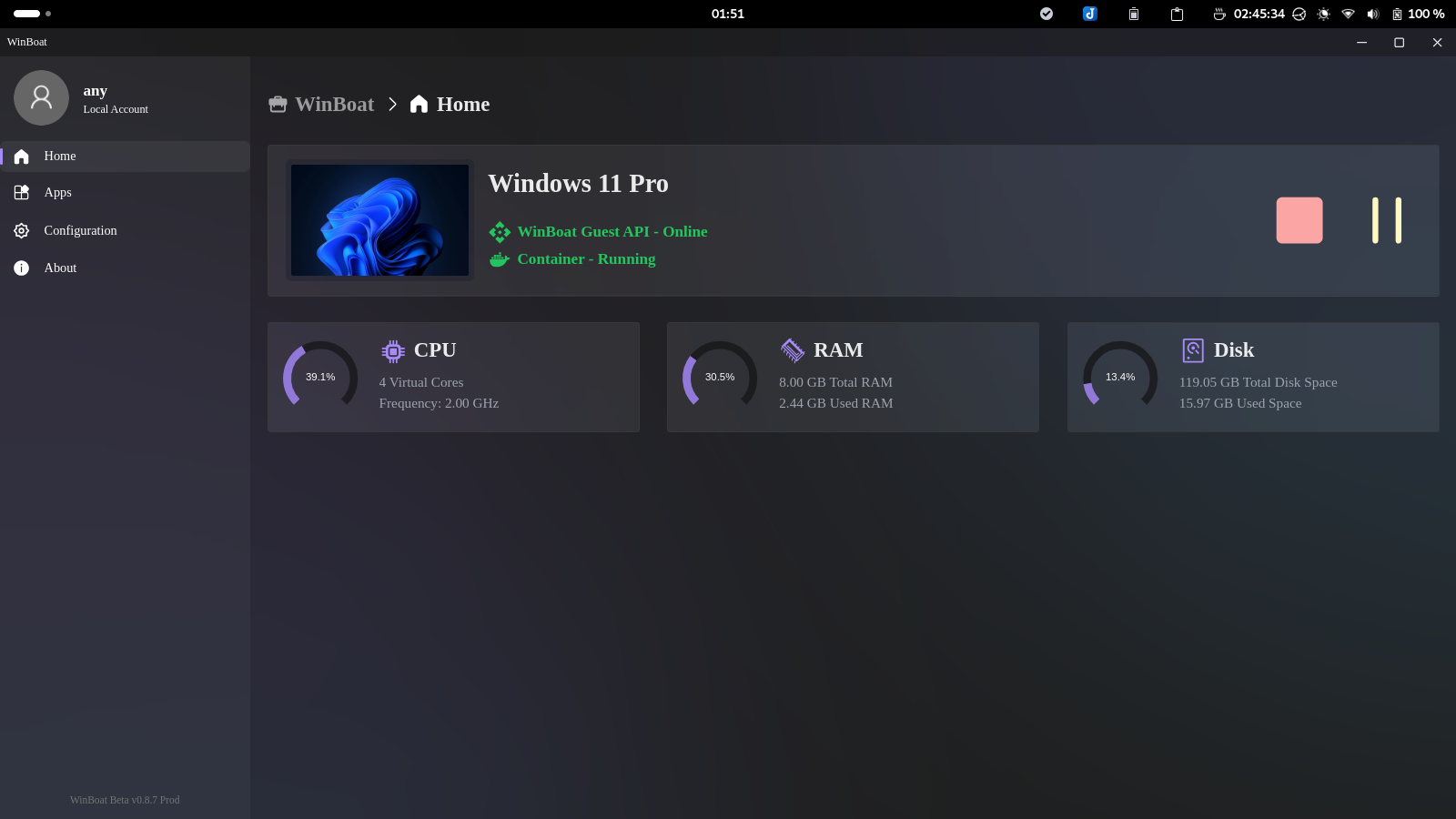Viewport: 1456px width, 819px height.
Task: Click the Disk drive icon
Action: [x=1192, y=350]
